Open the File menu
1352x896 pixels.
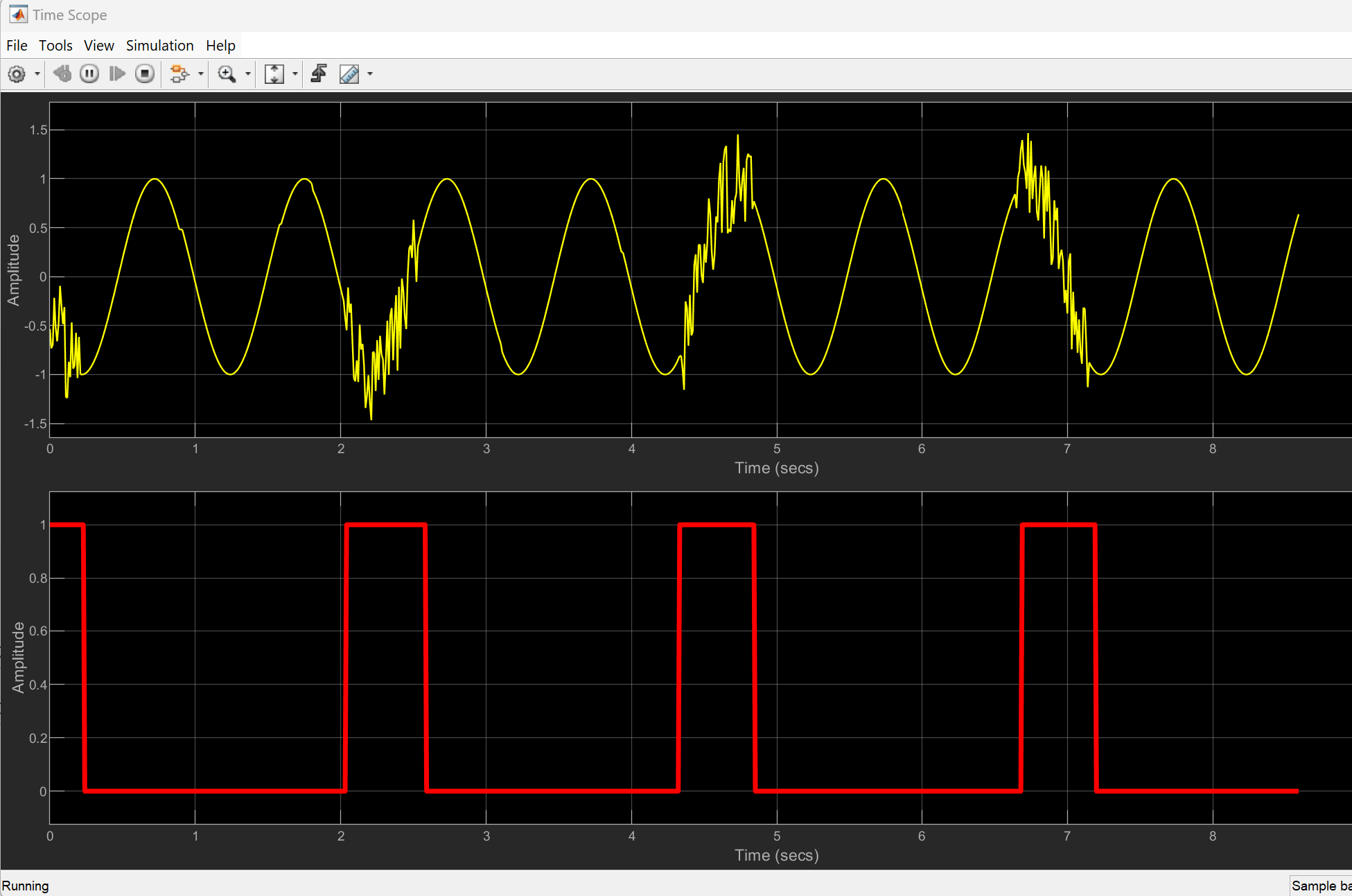point(16,45)
